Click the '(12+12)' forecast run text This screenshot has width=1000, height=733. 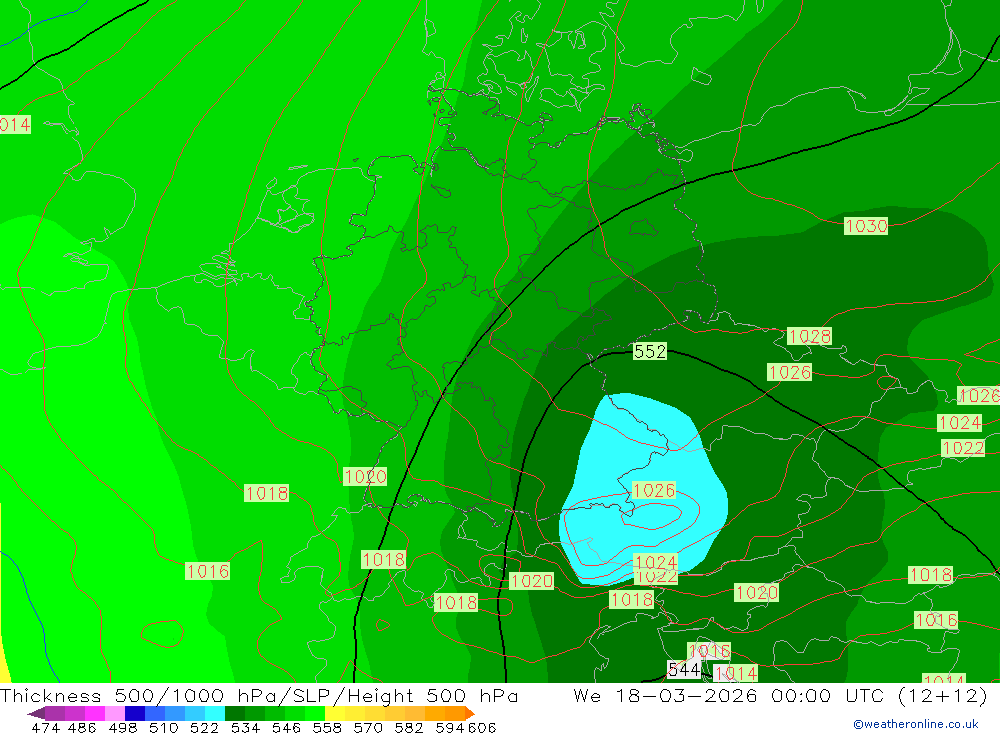pos(941,695)
